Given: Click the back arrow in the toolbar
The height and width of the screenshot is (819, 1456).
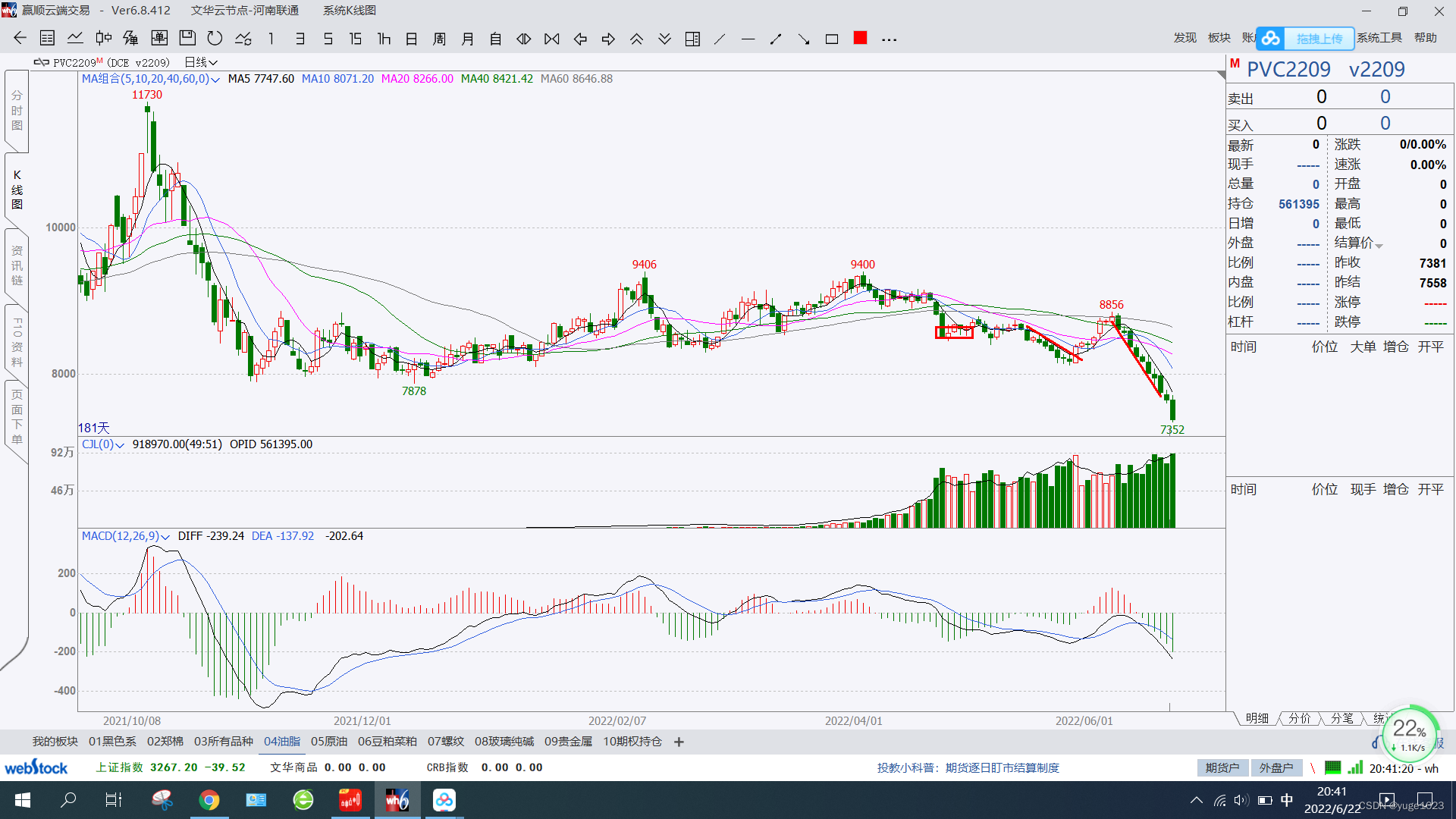Looking at the screenshot, I should pyautogui.click(x=20, y=39).
